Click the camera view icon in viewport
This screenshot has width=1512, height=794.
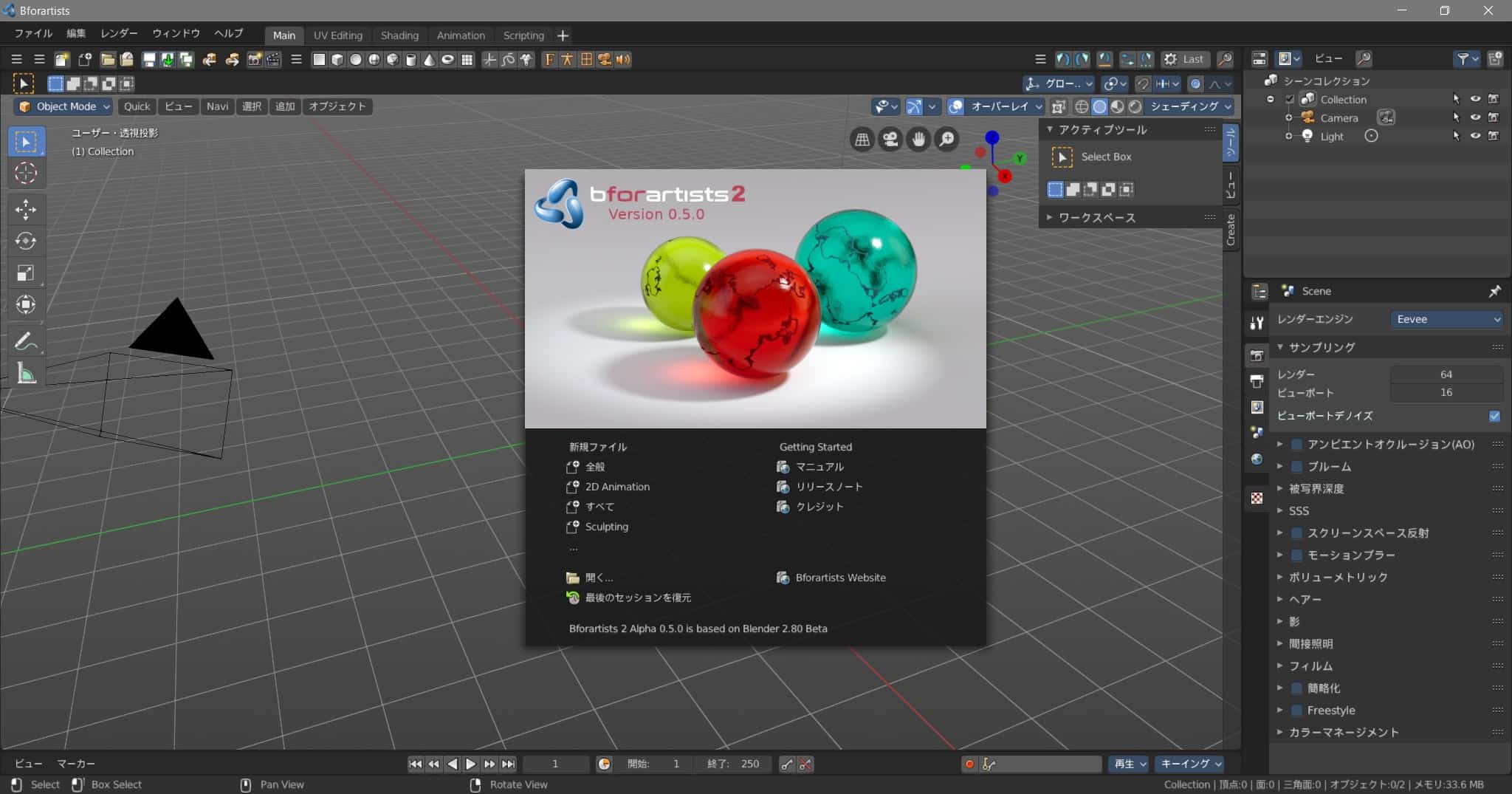click(890, 139)
